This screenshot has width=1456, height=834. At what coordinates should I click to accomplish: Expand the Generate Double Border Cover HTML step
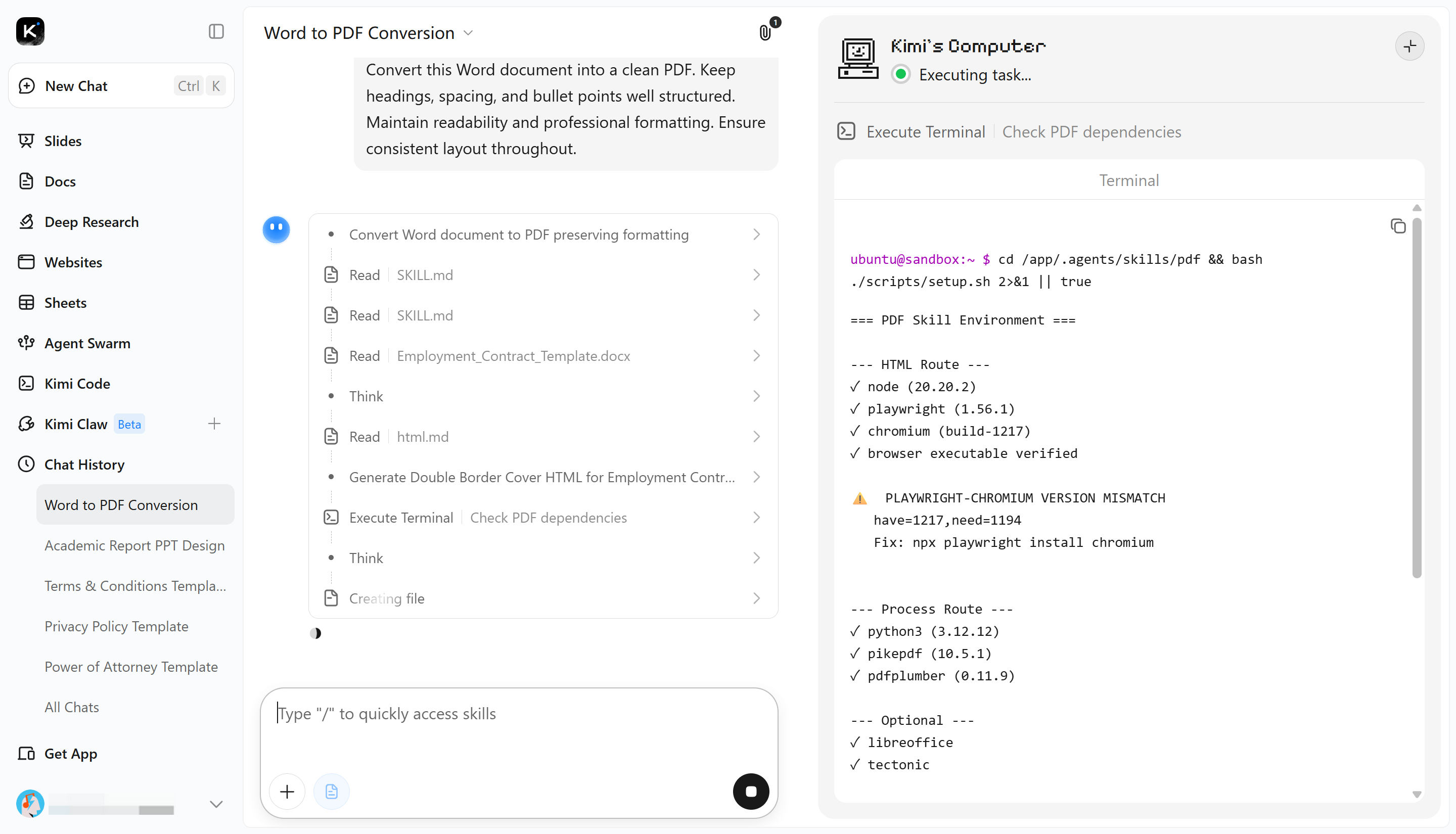[543, 477]
